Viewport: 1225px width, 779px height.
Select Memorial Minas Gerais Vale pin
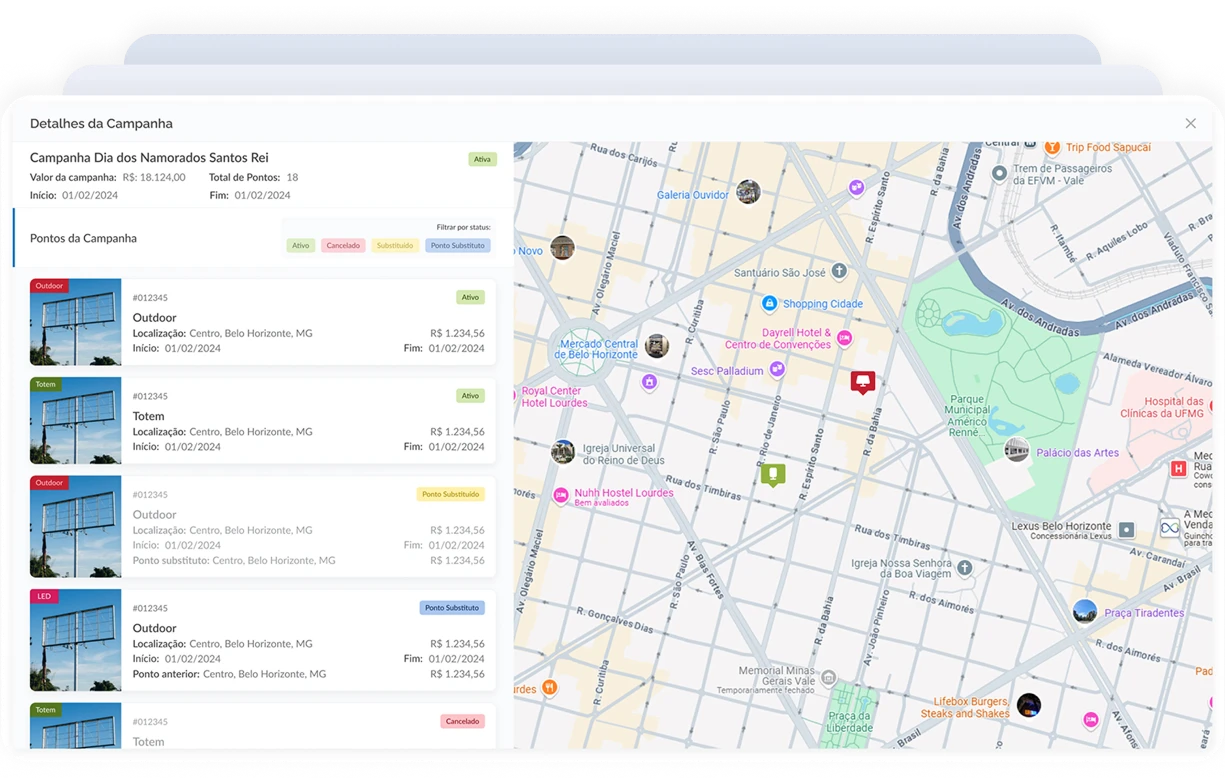point(829,678)
